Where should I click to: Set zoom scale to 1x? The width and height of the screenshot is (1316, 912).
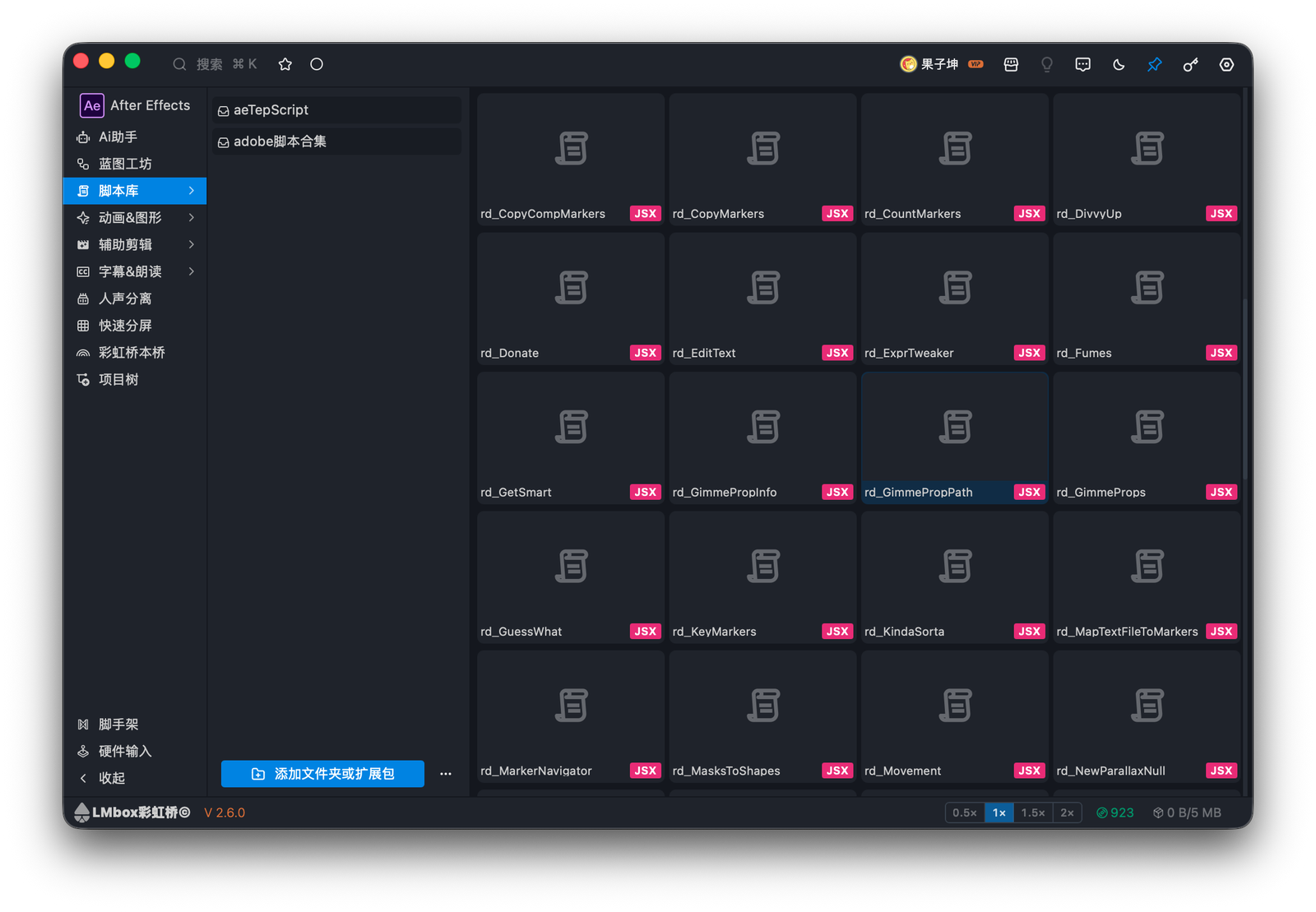coord(999,812)
